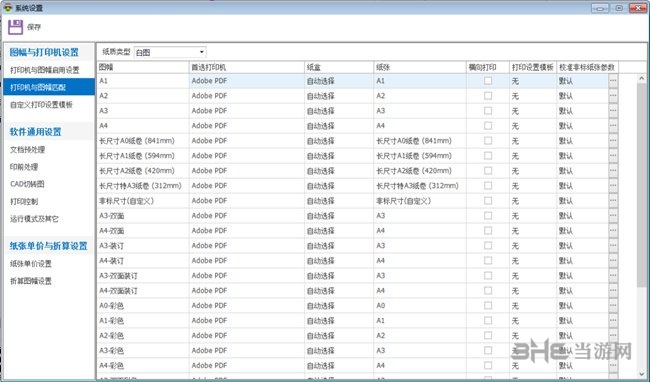Open 印前处理 settings page
This screenshot has width=650, height=382.
coord(24,167)
